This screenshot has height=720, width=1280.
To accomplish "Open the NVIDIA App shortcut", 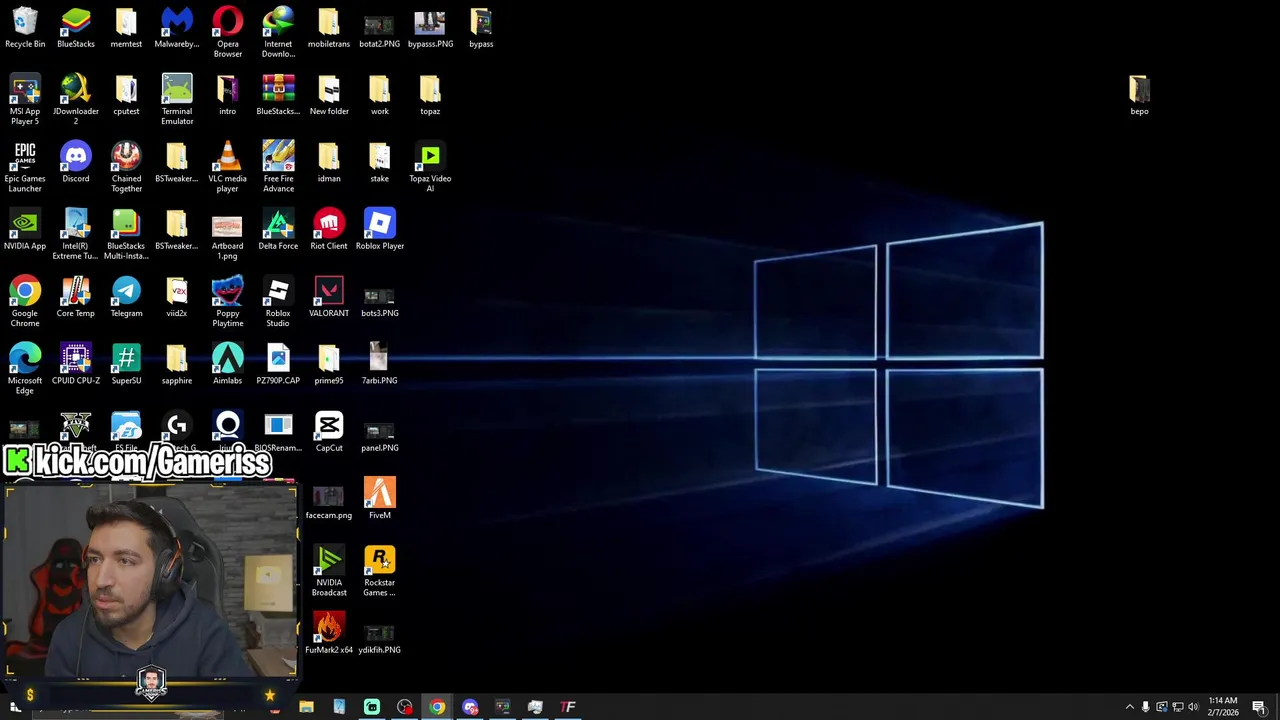I will click(25, 229).
